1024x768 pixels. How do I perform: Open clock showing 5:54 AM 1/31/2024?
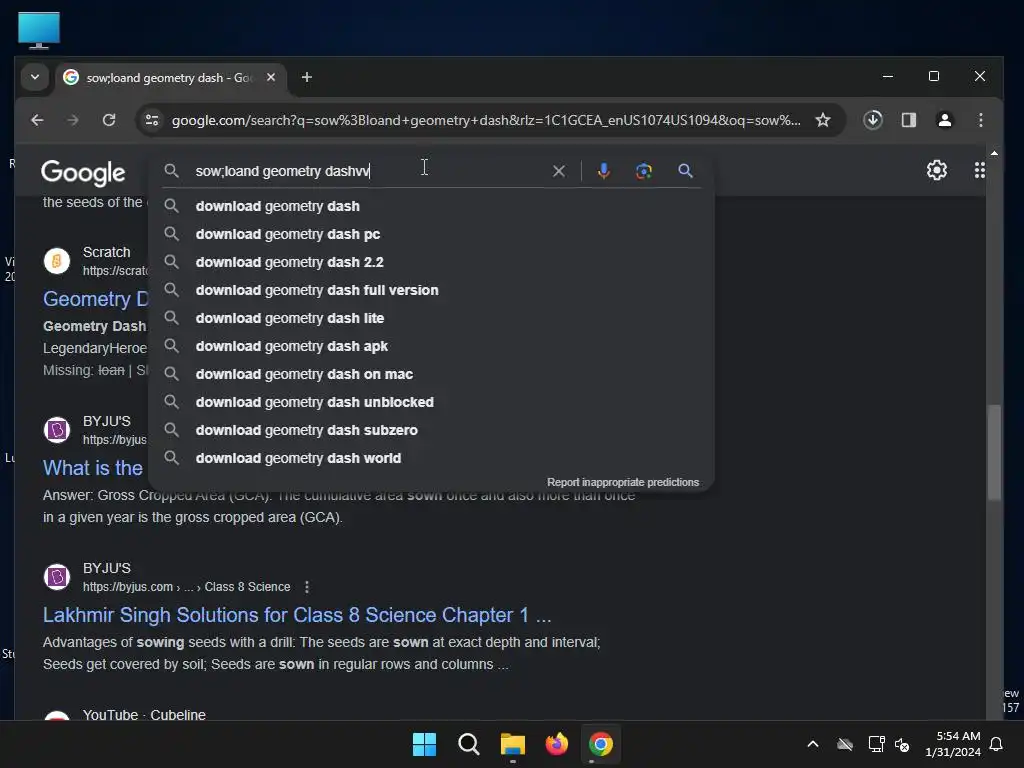pyautogui.click(x=953, y=744)
